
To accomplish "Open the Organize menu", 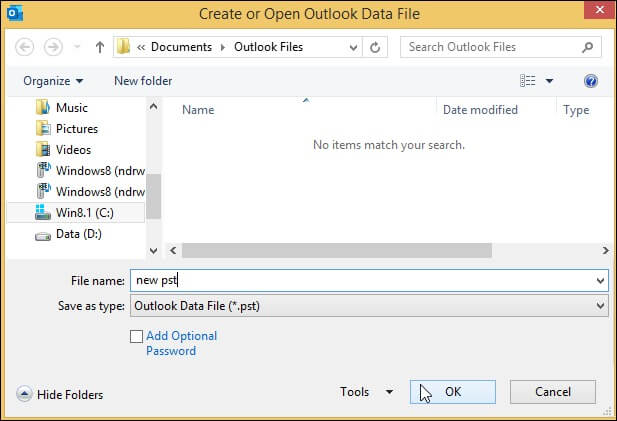I will click(53, 81).
